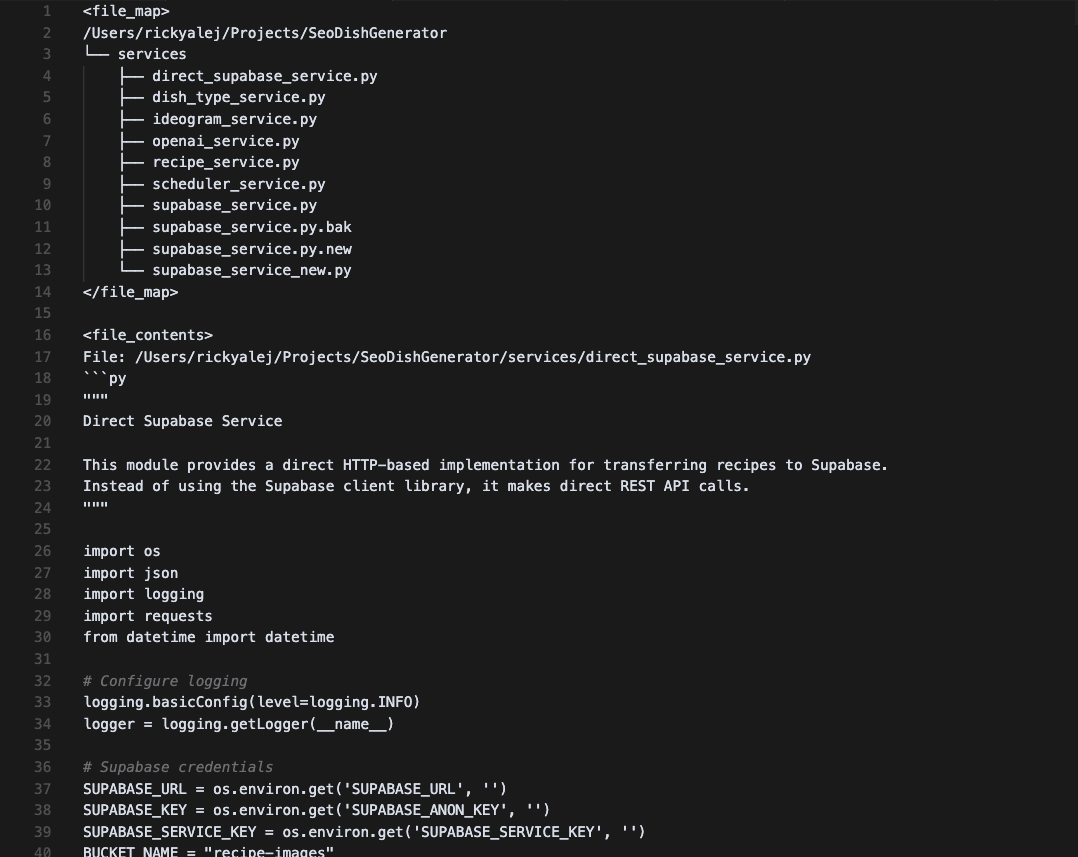The width and height of the screenshot is (1078, 857).
Task: Click the supabase_service_new.py filename text
Action: pyautogui.click(x=251, y=270)
